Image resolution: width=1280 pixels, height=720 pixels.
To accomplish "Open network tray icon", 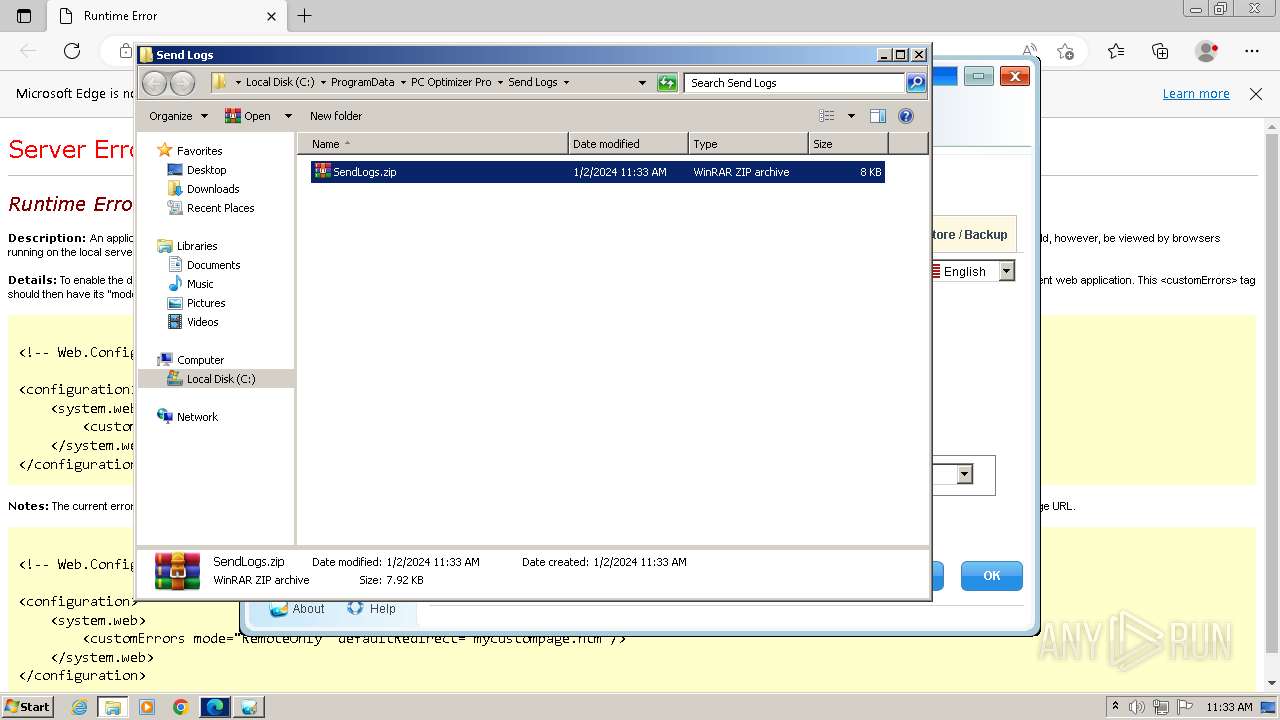I will pos(1162,707).
